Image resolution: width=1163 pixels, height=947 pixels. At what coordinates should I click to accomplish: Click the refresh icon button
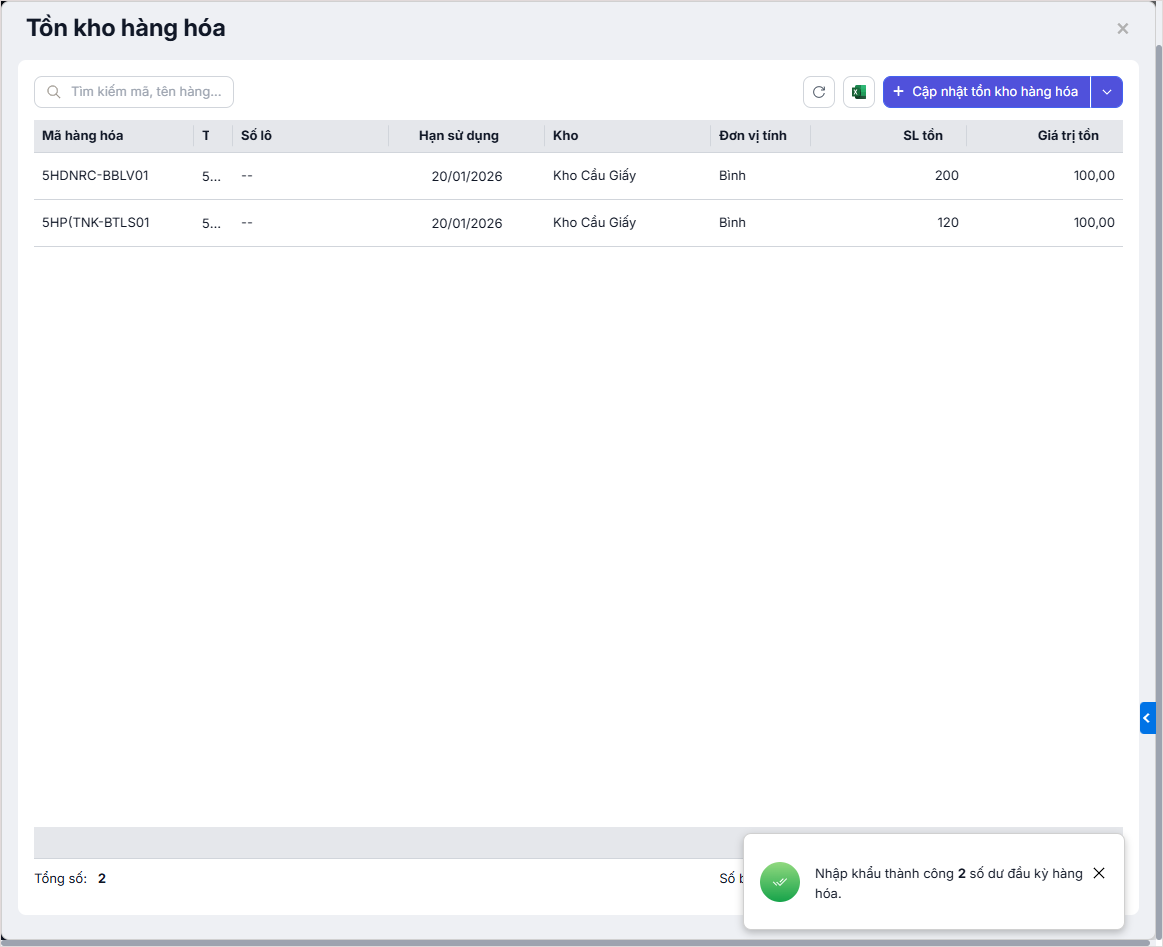819,92
